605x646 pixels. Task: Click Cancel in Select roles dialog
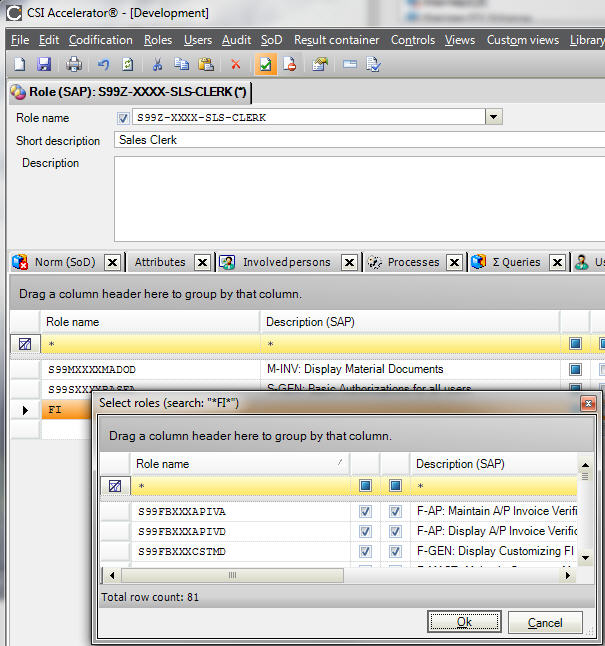[545, 623]
